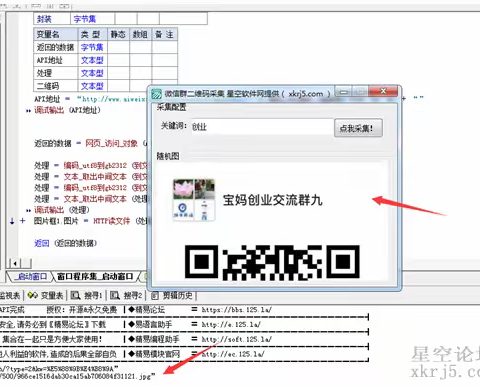Expand the plus marker beside 图片框1.图片 line
480x386 pixels.
[22, 221]
